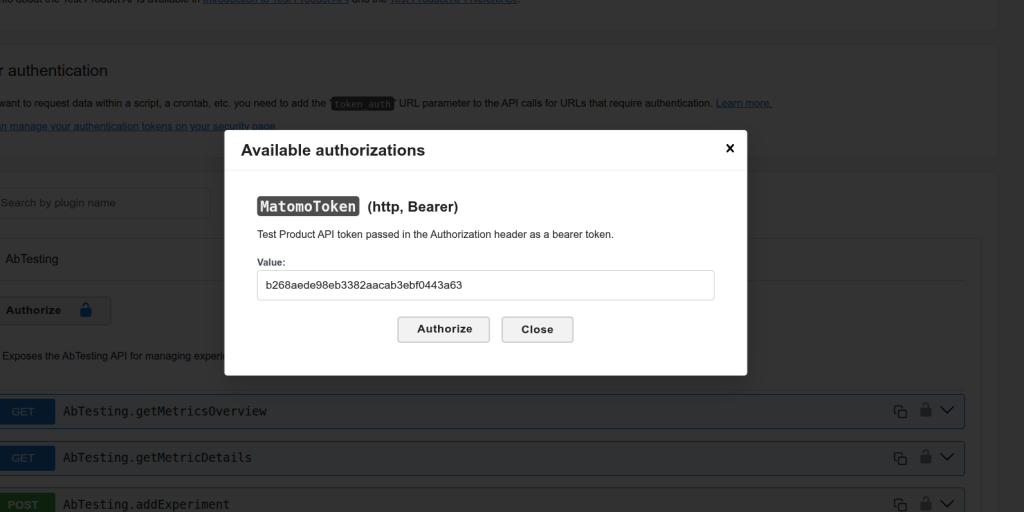This screenshot has height=512, width=1024.
Task: Click the AbTesting.addExperiment endpoint name
Action: 146,505
